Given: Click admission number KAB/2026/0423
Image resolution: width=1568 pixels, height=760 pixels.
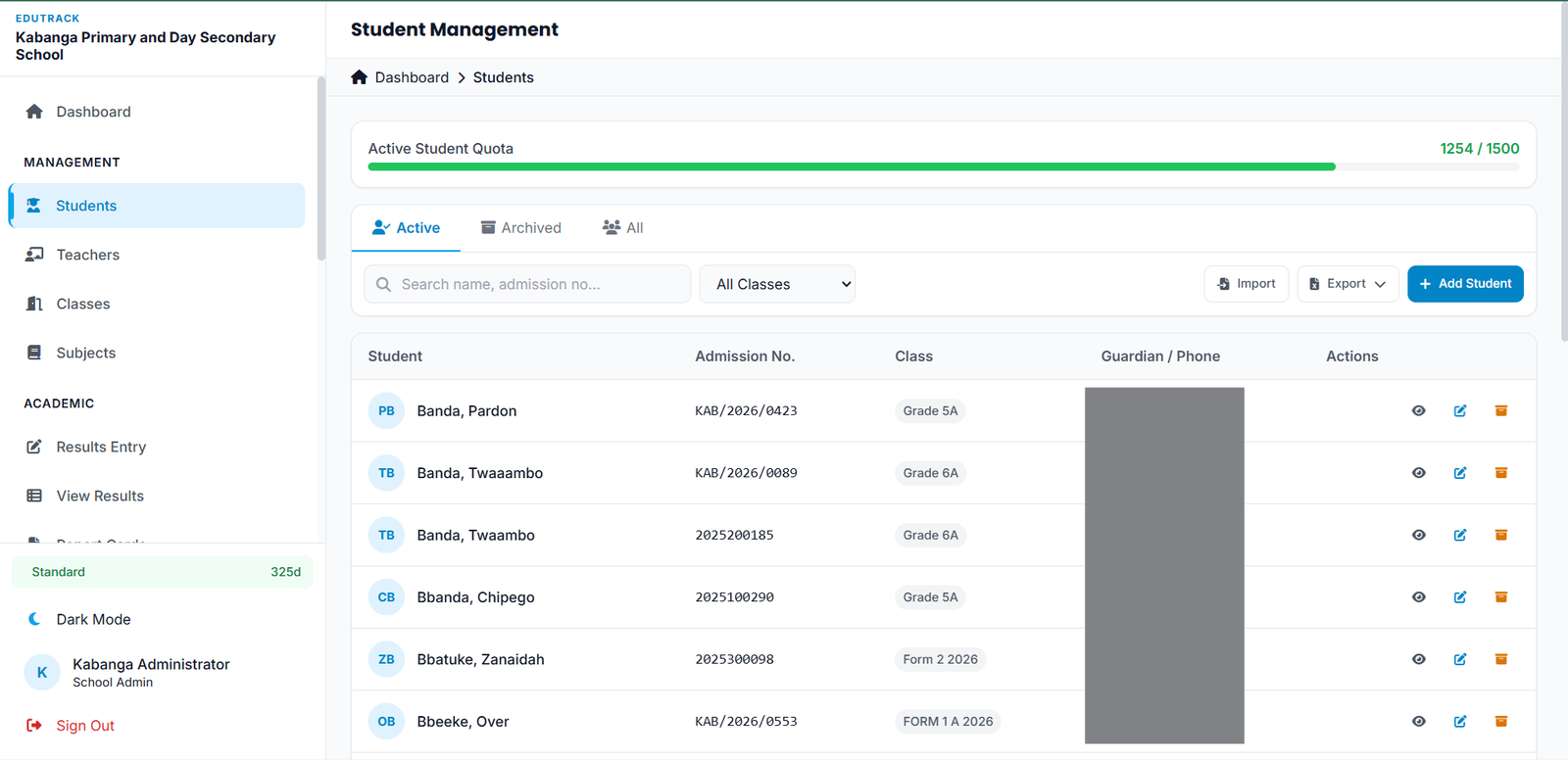Looking at the screenshot, I should coord(746,410).
